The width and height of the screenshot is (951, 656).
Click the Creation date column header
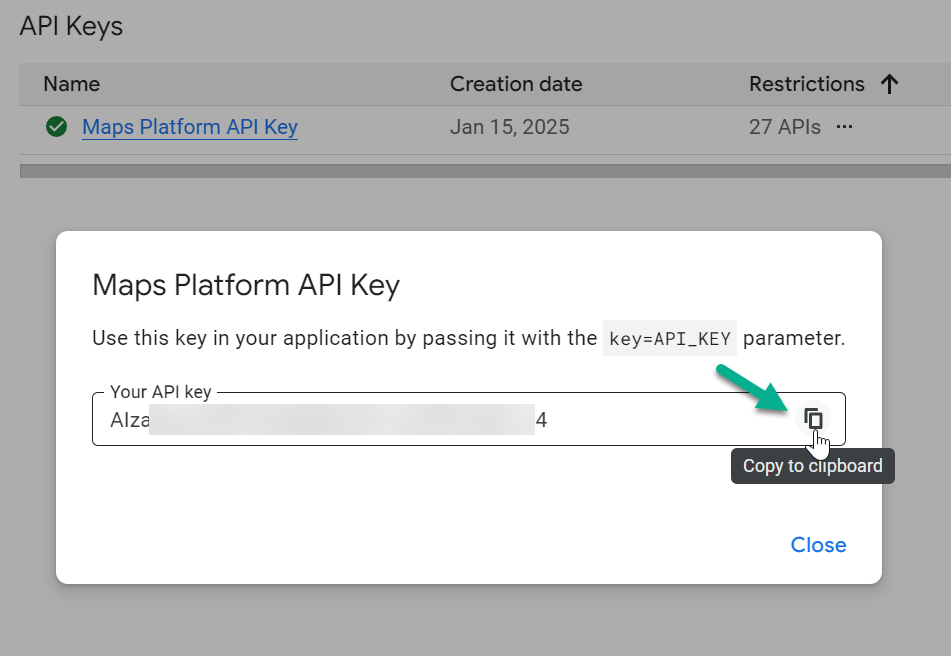tap(516, 84)
